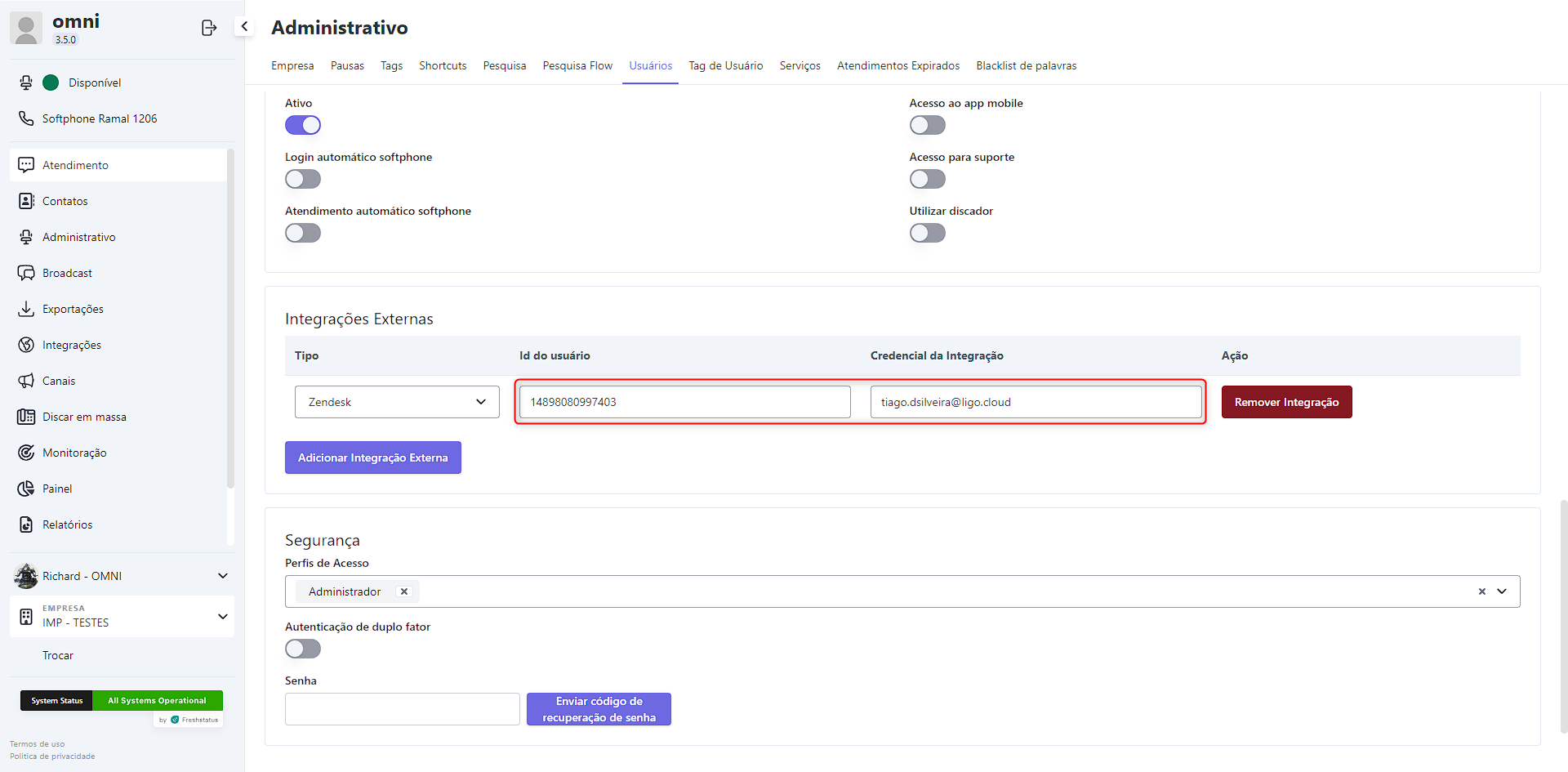Collapse the sidebar with the arrow button
The width and height of the screenshot is (1568, 772).
pyautogui.click(x=244, y=26)
